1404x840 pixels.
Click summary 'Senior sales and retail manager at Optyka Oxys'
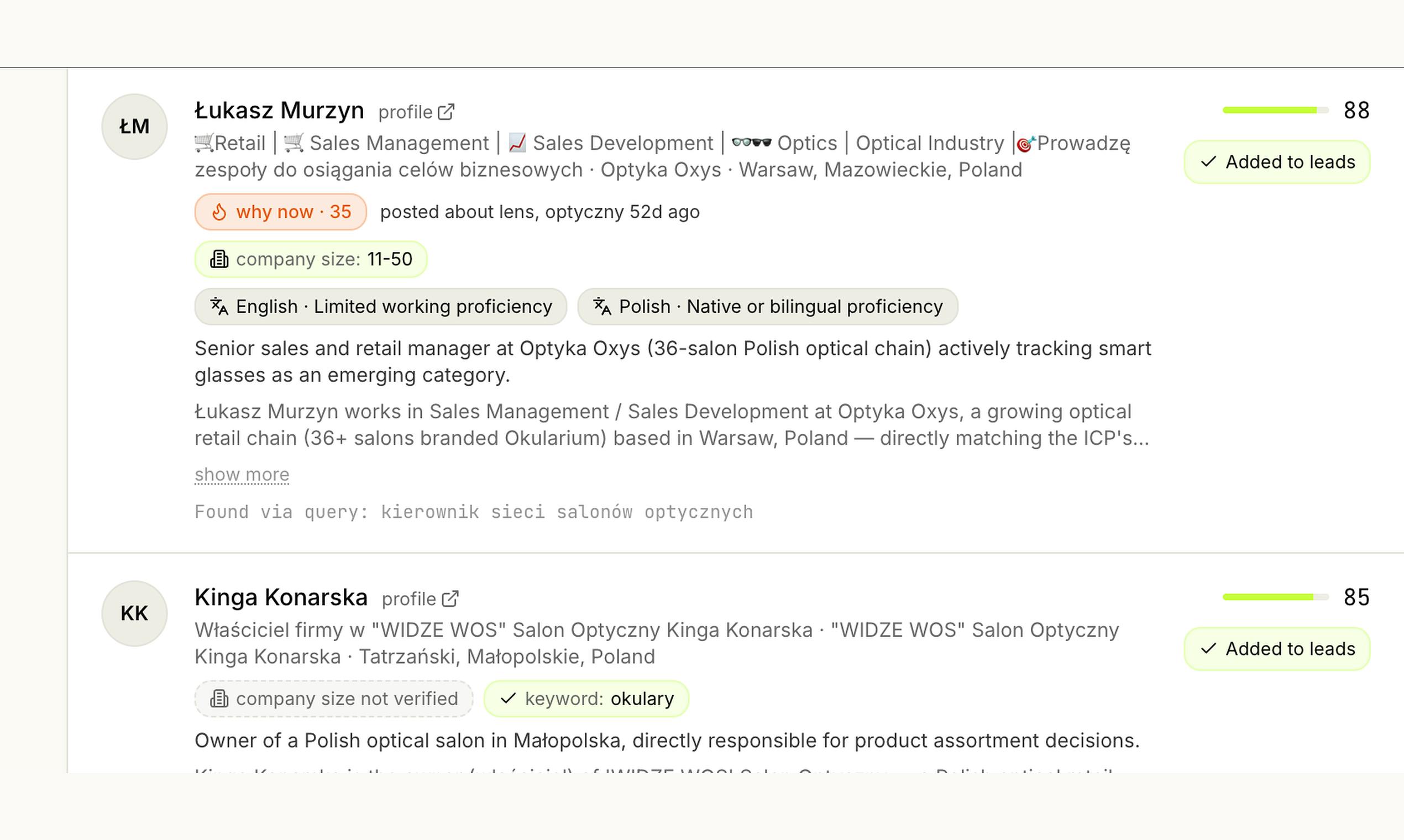pos(673,361)
